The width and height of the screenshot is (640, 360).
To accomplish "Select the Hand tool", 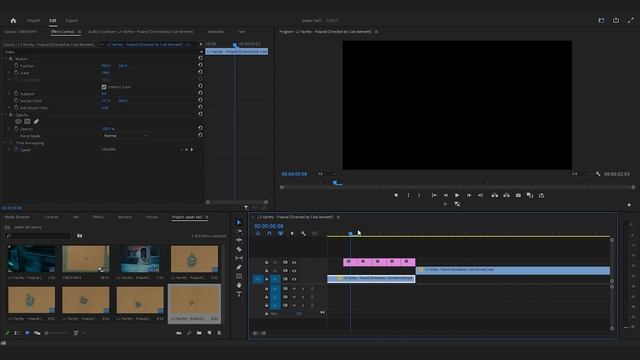I will tap(239, 285).
